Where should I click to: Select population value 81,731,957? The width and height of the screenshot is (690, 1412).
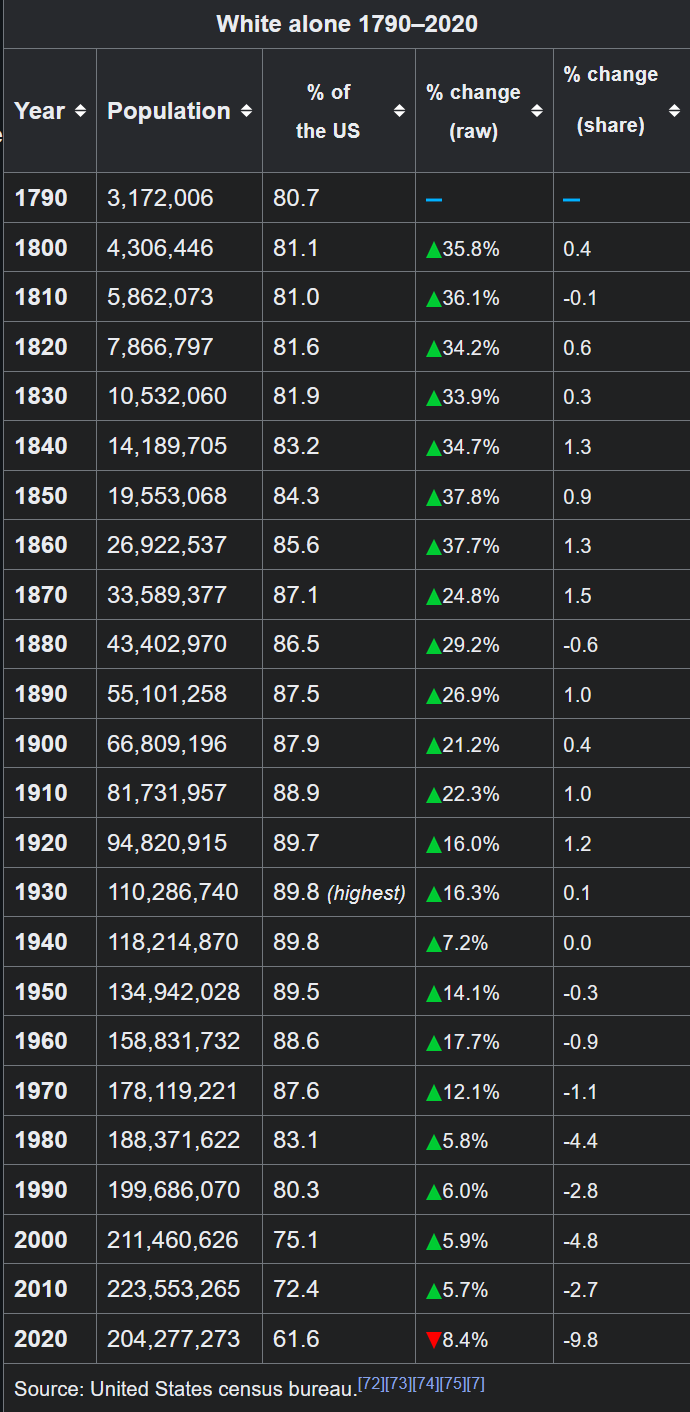[167, 793]
